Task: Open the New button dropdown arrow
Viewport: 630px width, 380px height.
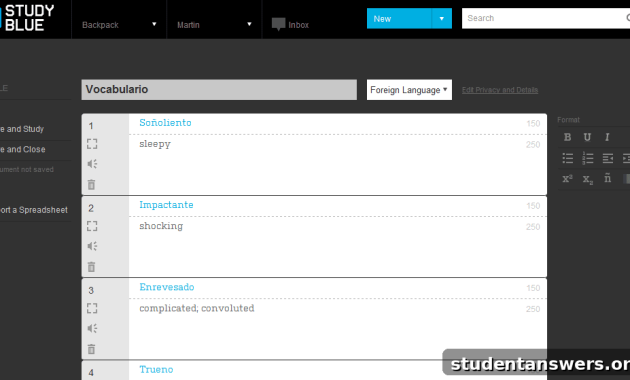Action: (442, 18)
